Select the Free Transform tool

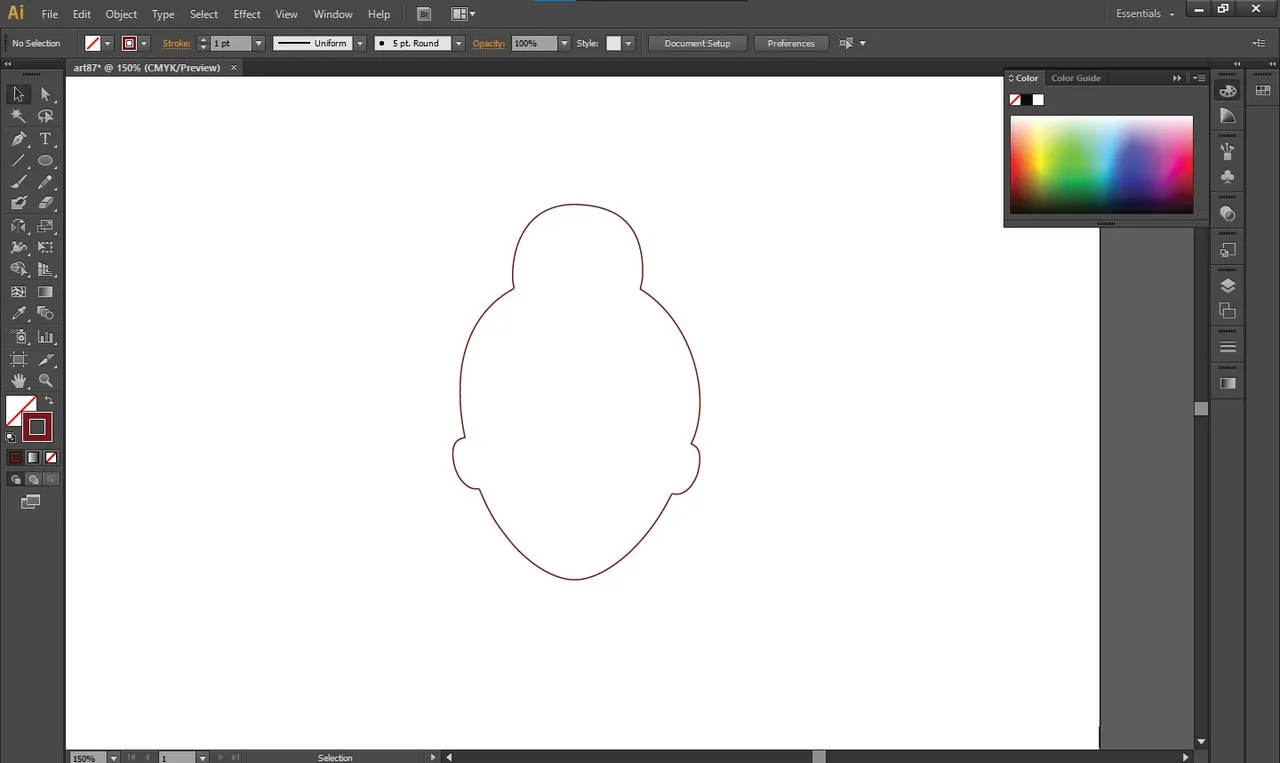45,247
